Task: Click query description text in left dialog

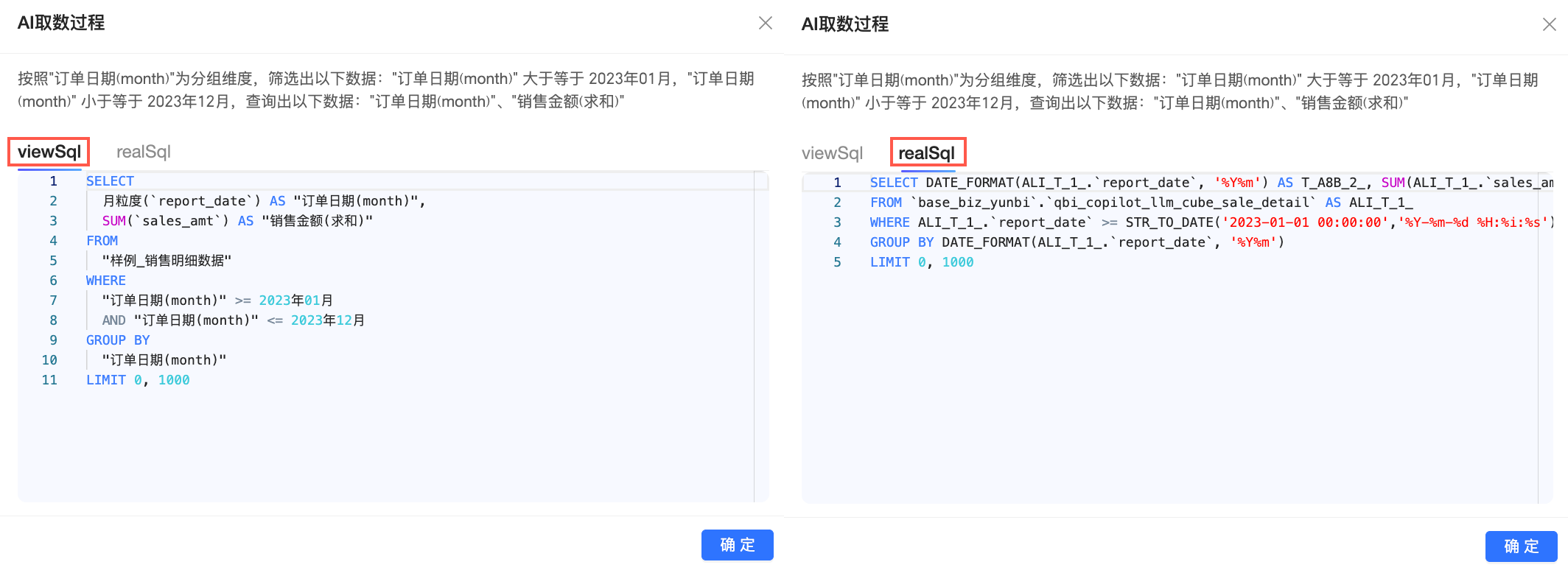Action: (x=386, y=90)
